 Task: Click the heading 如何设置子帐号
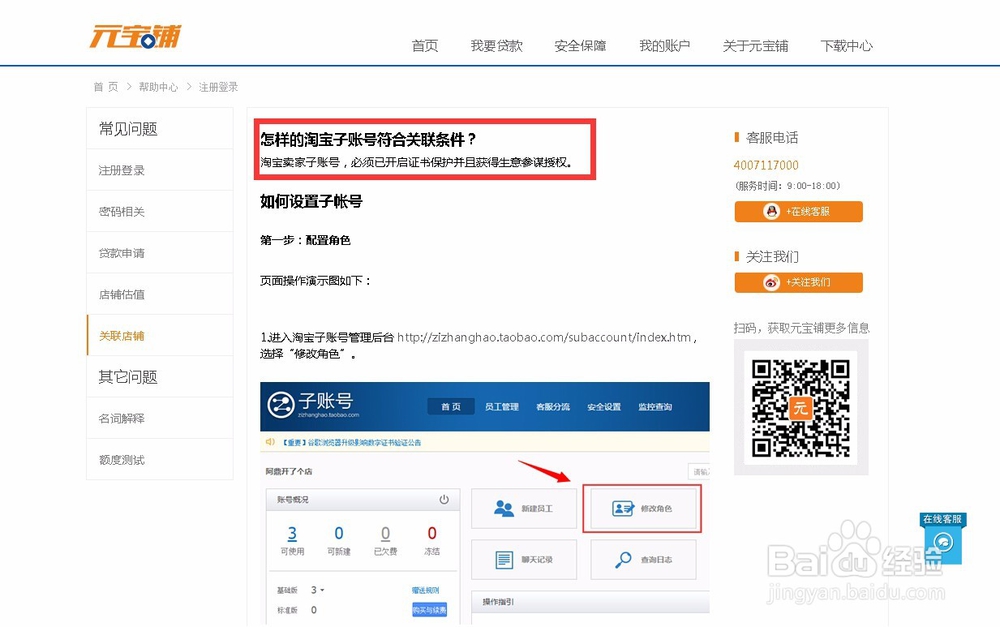click(311, 202)
